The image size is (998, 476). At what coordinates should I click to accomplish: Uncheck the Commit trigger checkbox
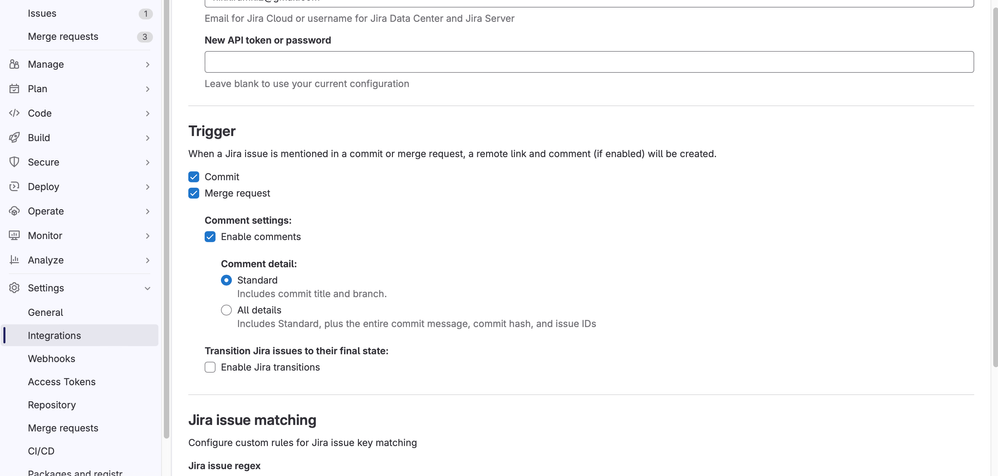click(x=194, y=177)
